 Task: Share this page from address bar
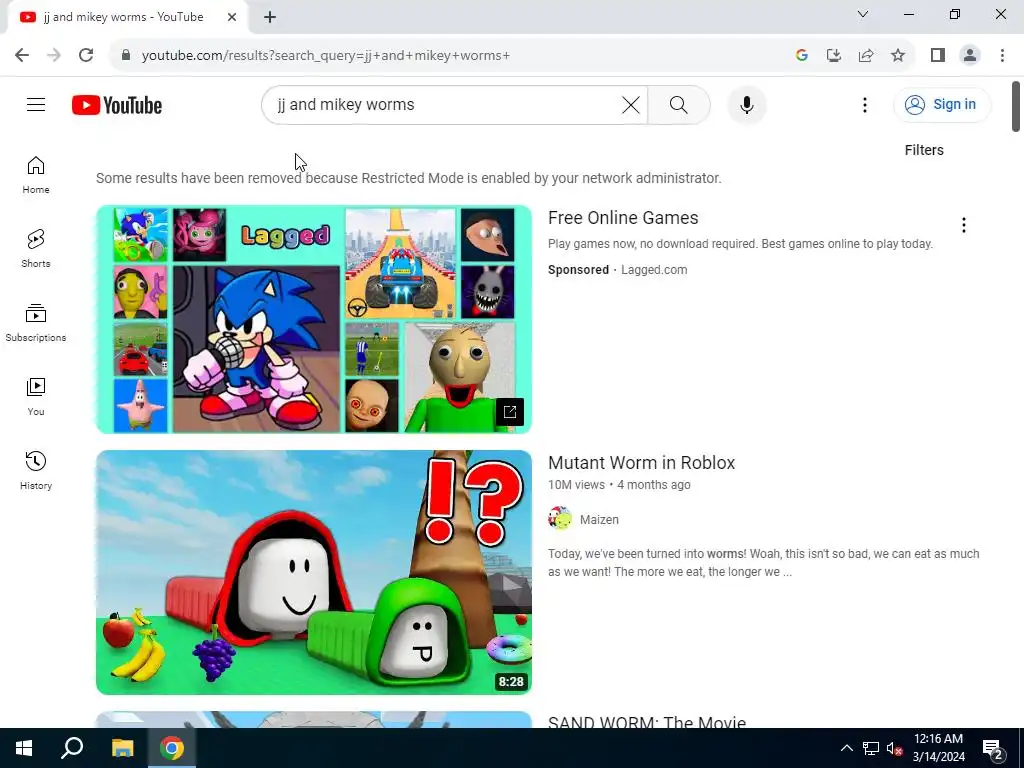pos(866,55)
